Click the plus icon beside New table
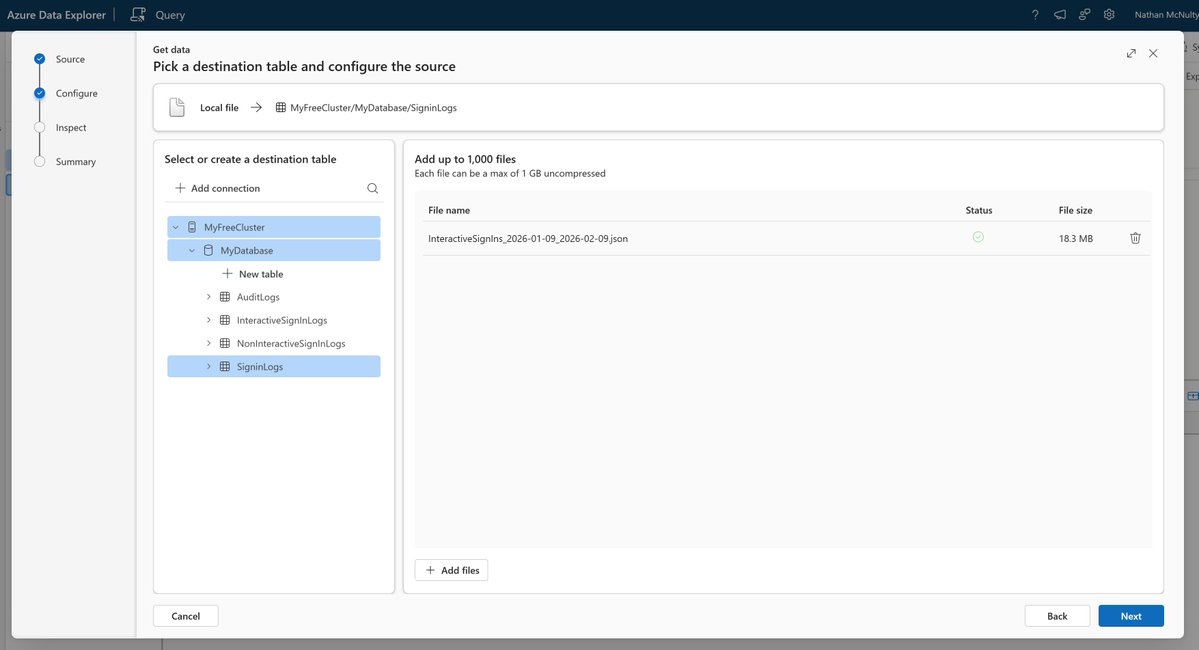Viewport: 1199px width, 650px height. (x=227, y=274)
